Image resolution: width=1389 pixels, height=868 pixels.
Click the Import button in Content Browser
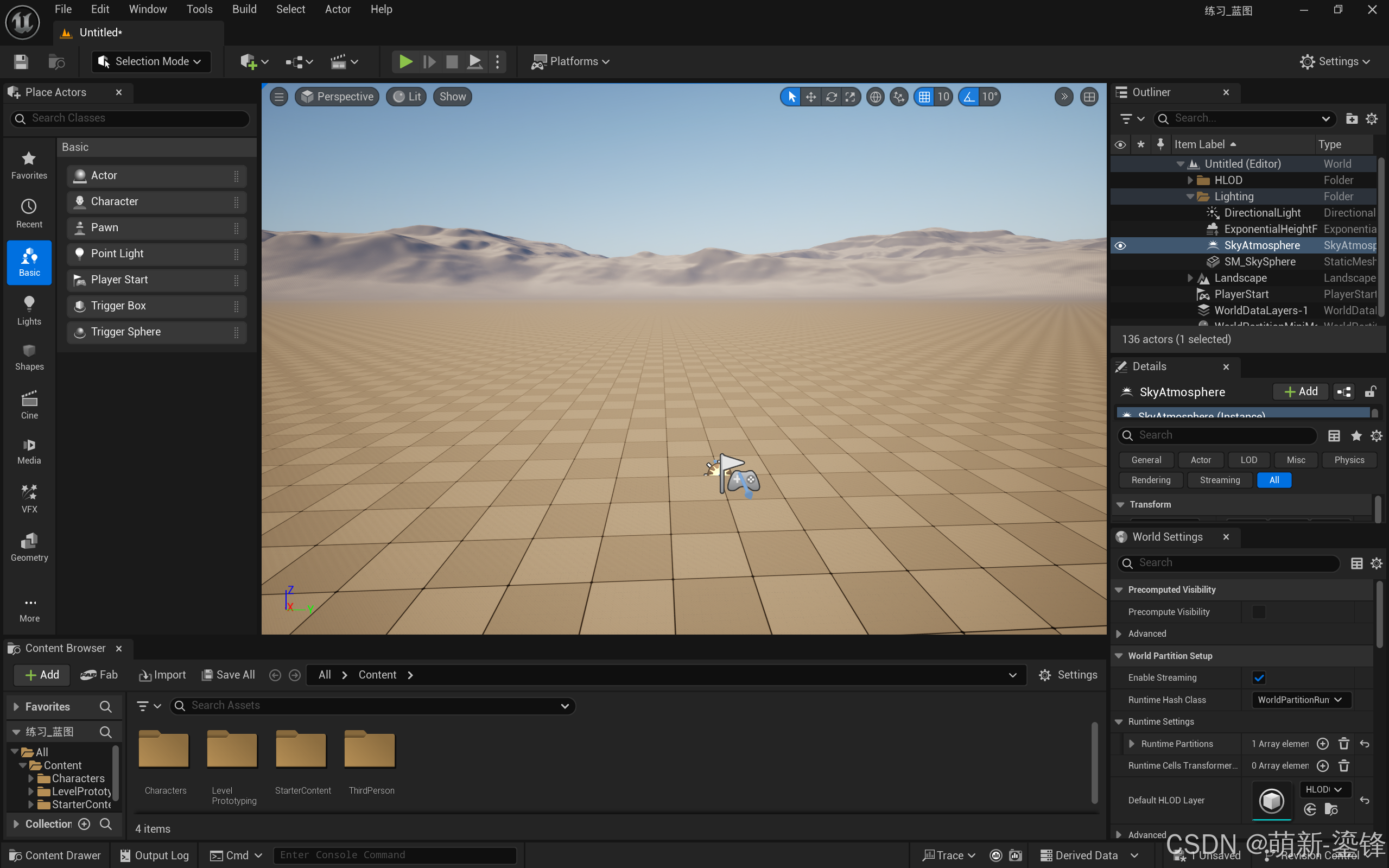[x=162, y=675]
